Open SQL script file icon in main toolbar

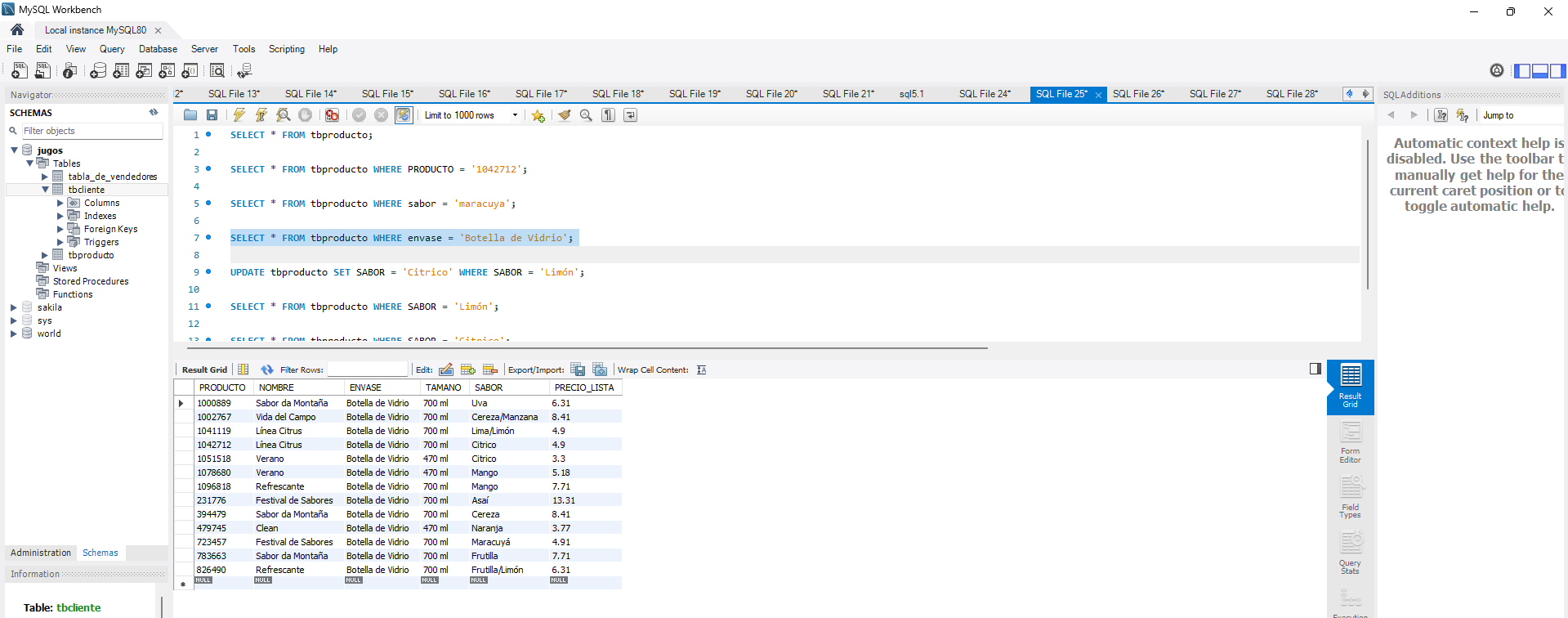(x=42, y=71)
